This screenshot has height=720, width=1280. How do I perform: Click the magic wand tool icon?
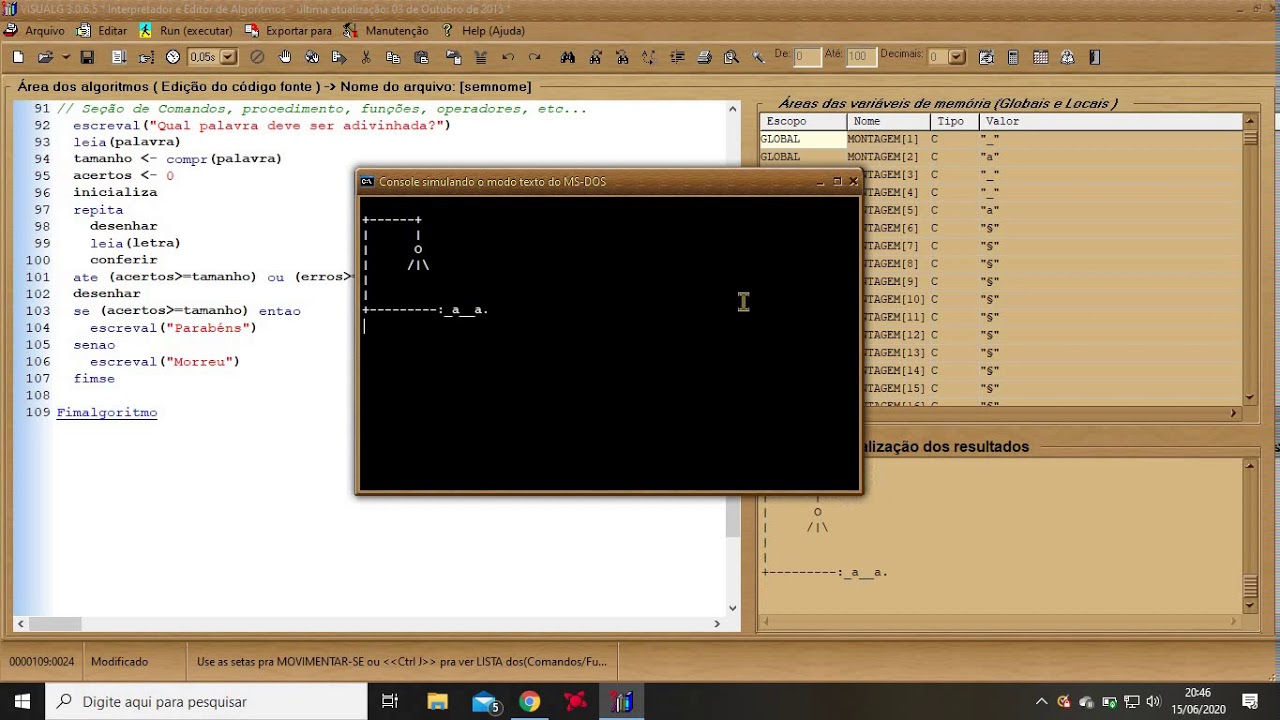pyautogui.click(x=758, y=57)
